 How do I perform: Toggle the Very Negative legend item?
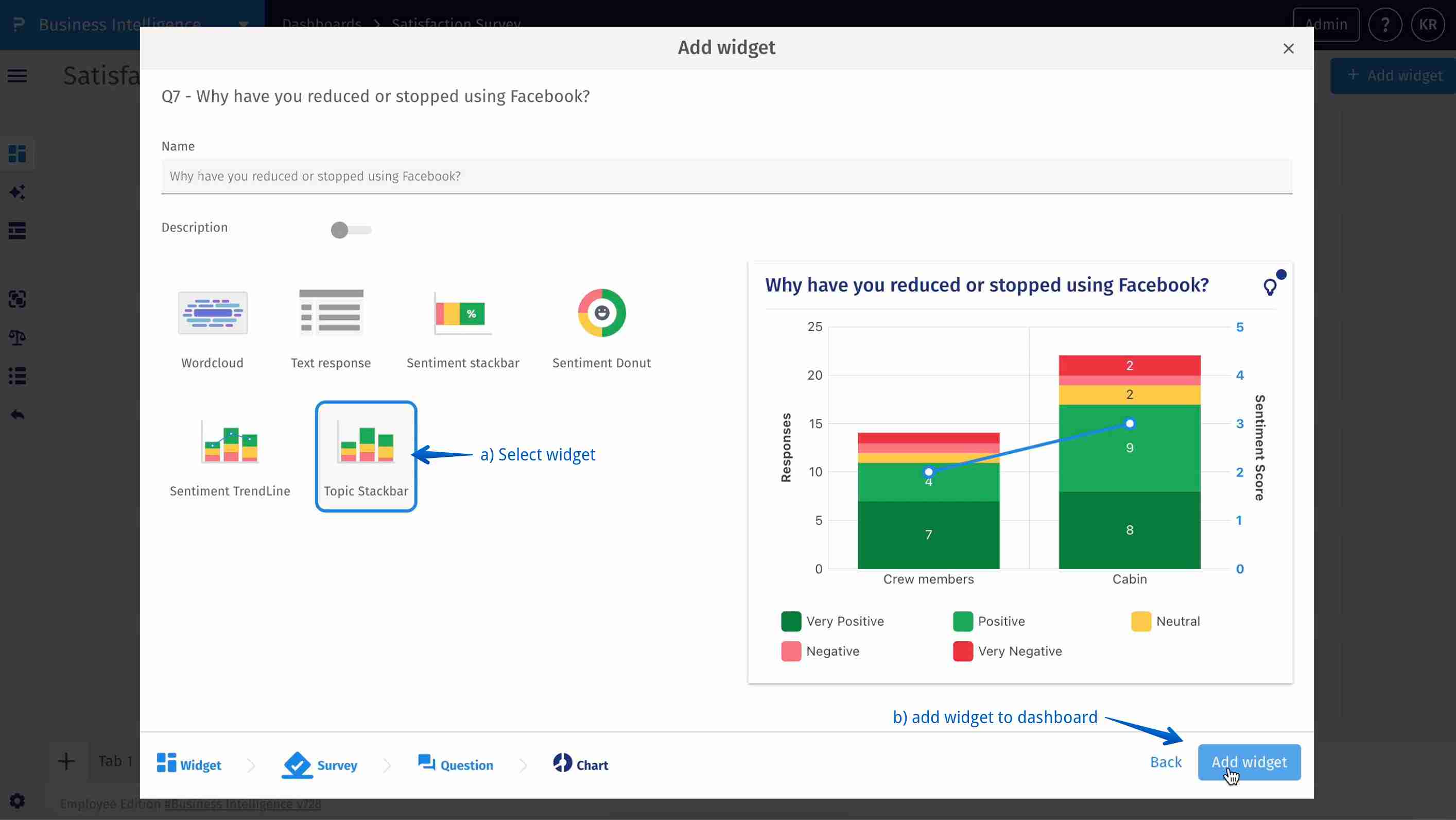(x=1008, y=651)
